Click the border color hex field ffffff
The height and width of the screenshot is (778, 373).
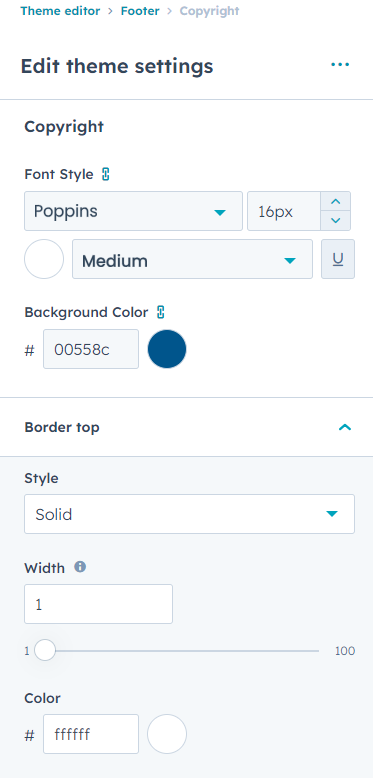(91, 734)
